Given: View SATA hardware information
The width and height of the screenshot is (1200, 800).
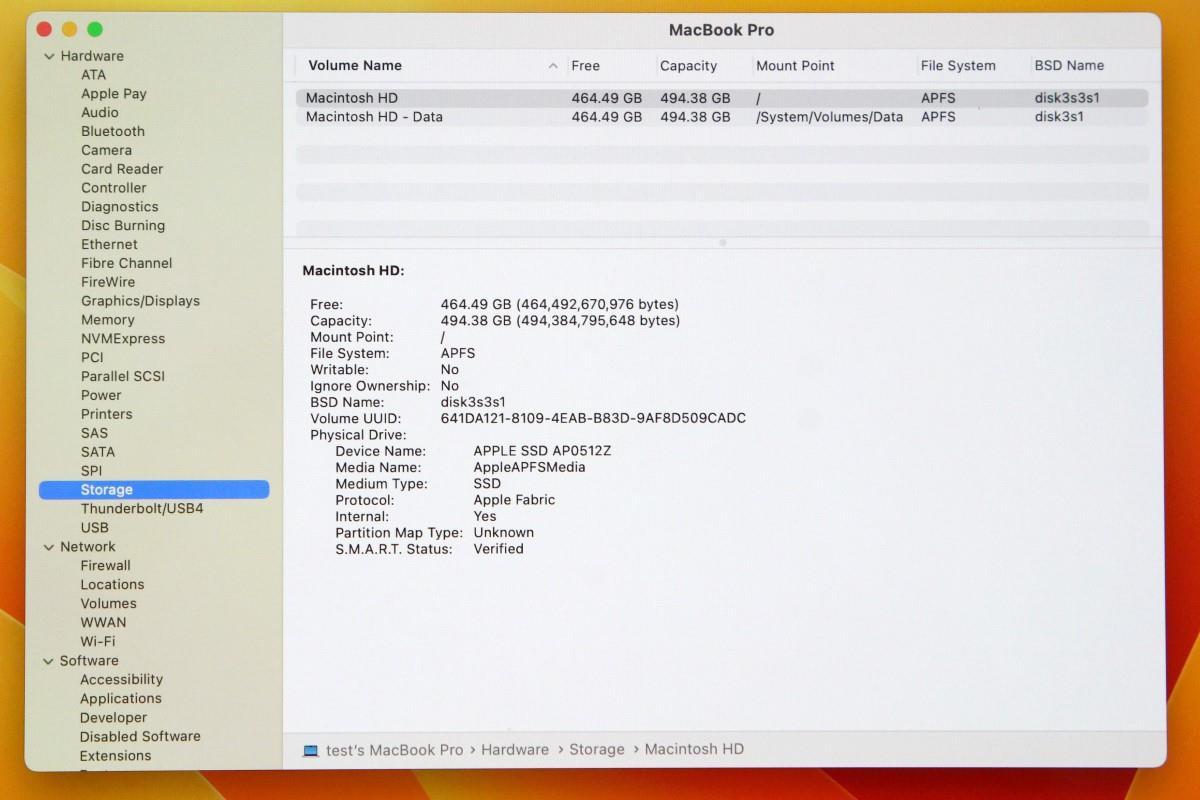Looking at the screenshot, I should [98, 452].
